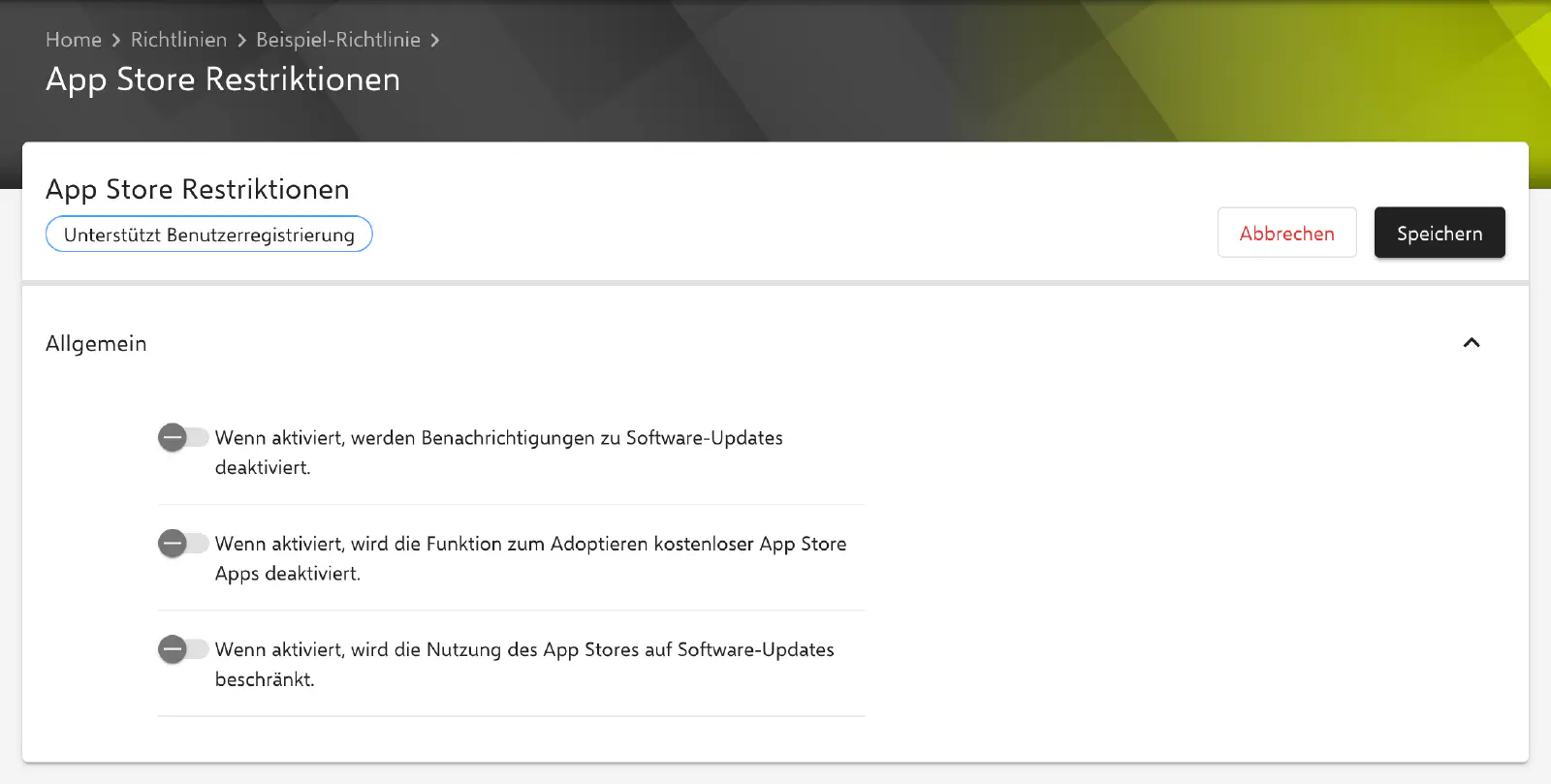The width and height of the screenshot is (1551, 784).
Task: Click text about 'Nutzung des App Stores auf Software-Updates'
Action: click(x=524, y=664)
